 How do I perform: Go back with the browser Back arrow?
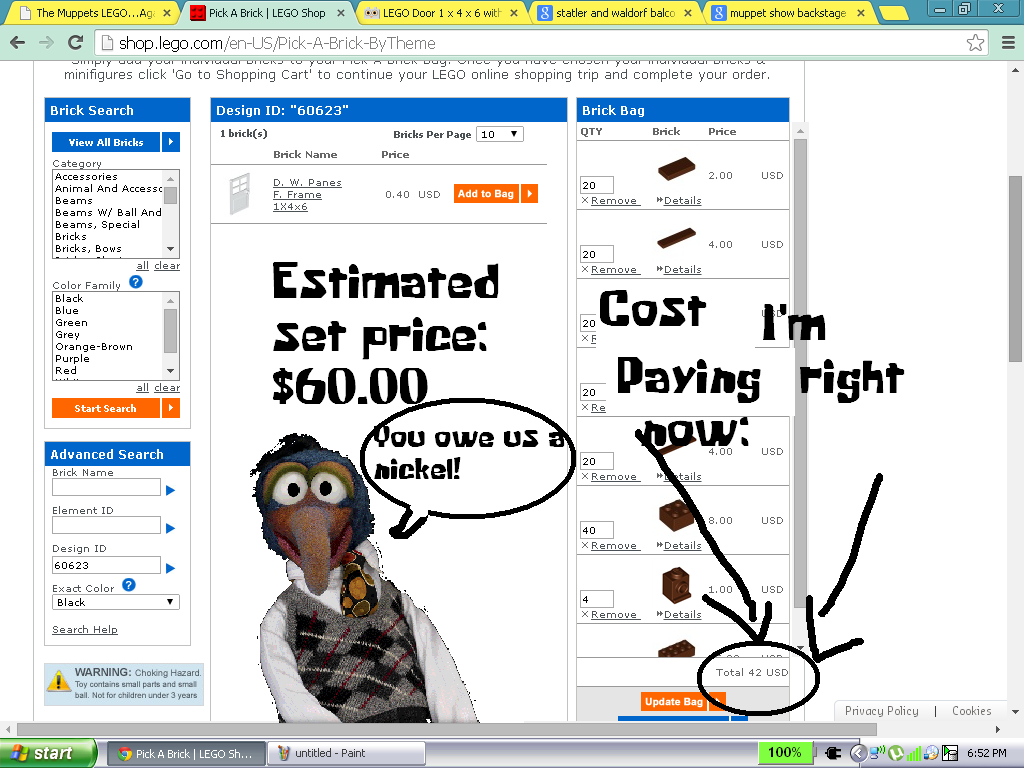[x=18, y=43]
